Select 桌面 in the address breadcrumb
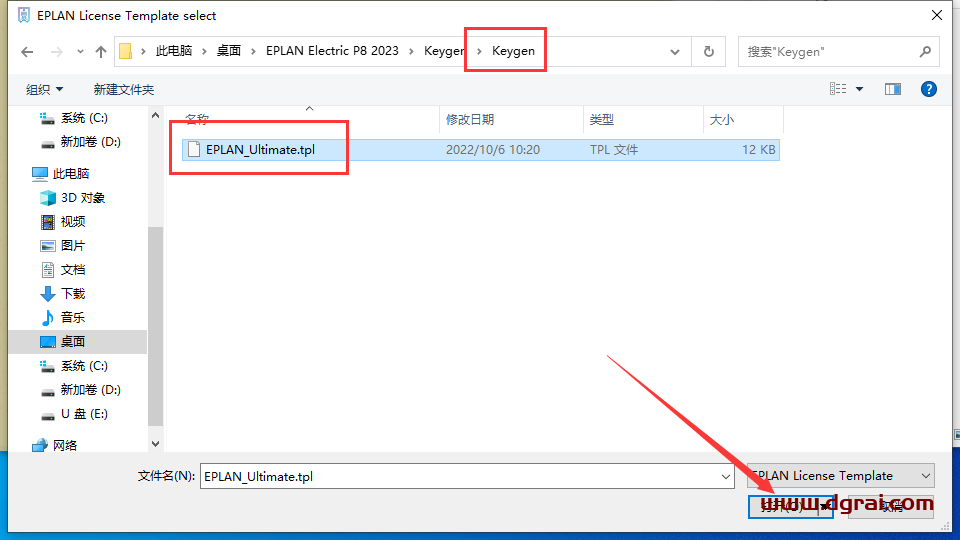Screen dimensions: 960x540 coord(229,51)
